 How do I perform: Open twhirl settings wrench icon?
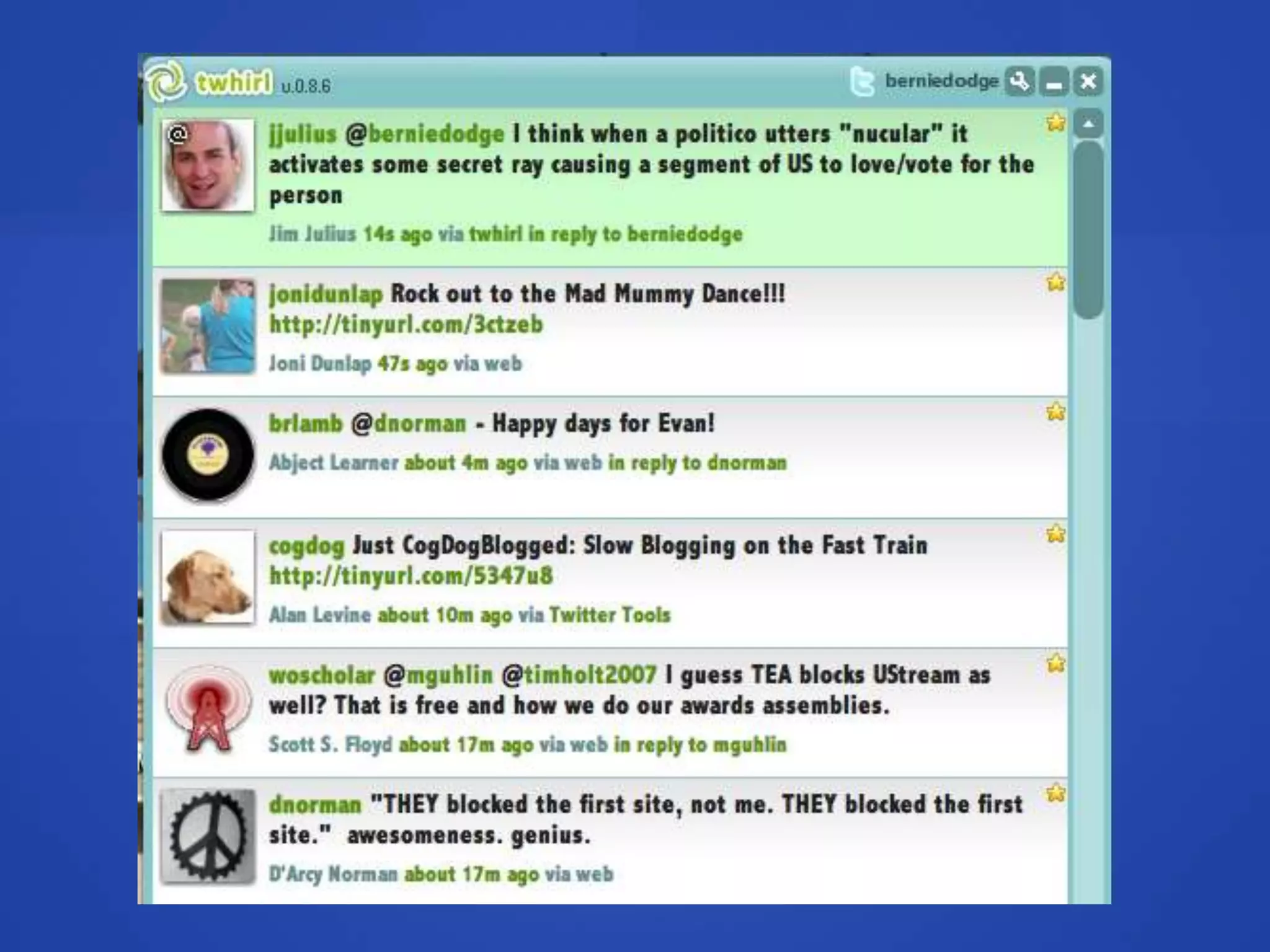point(1019,81)
